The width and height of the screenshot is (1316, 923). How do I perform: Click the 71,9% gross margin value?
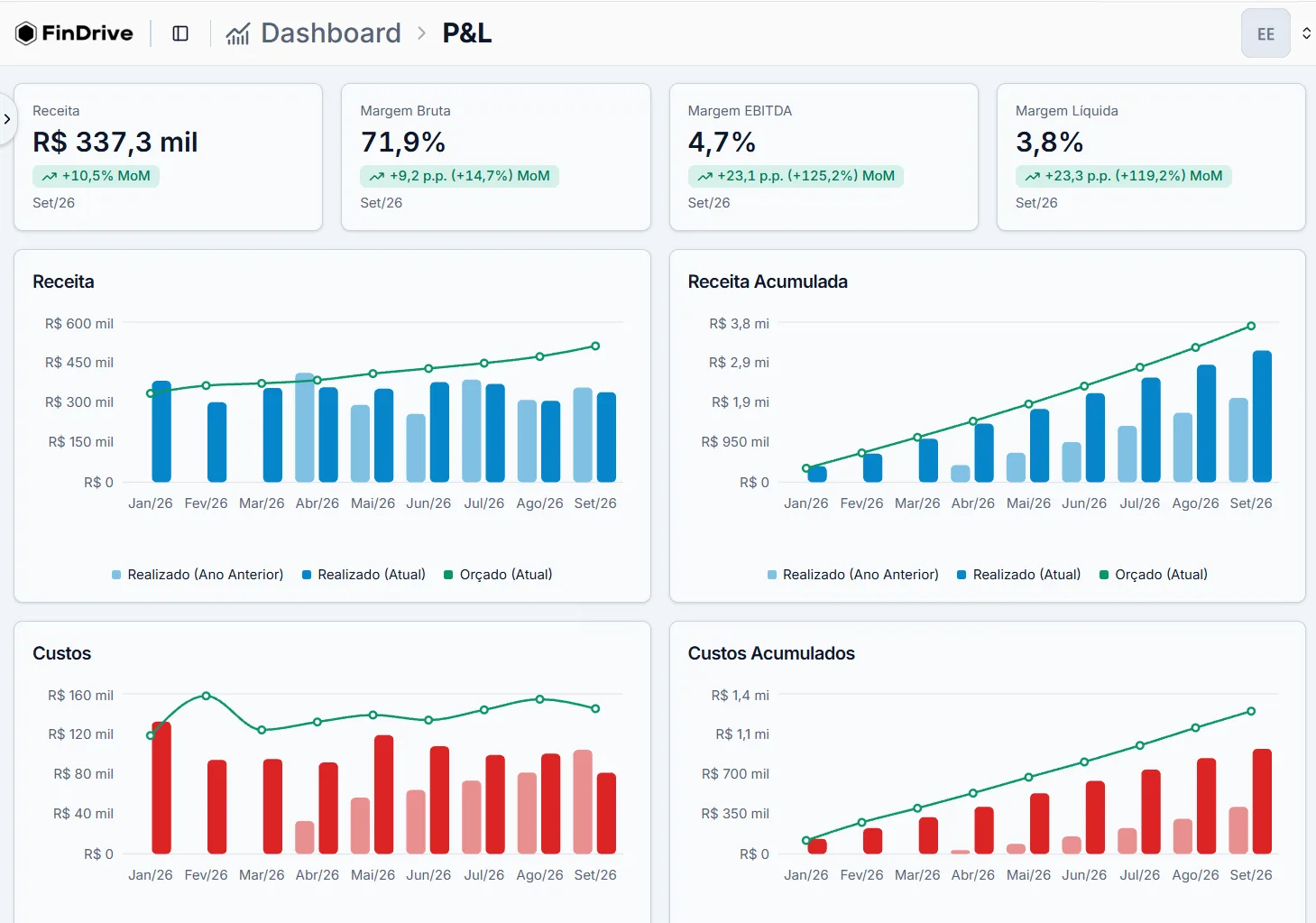403,142
